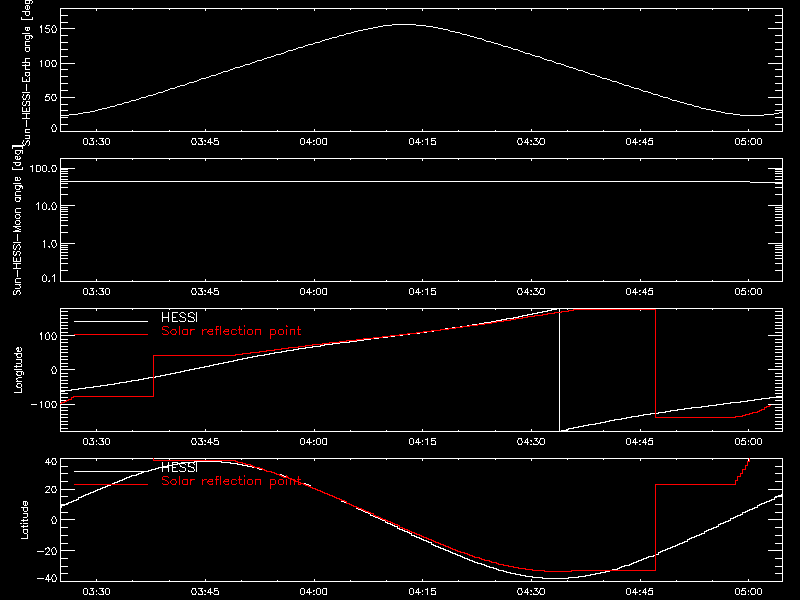Click '04:45' under the Longitude plot
The height and width of the screenshot is (600, 800).
click(640, 442)
